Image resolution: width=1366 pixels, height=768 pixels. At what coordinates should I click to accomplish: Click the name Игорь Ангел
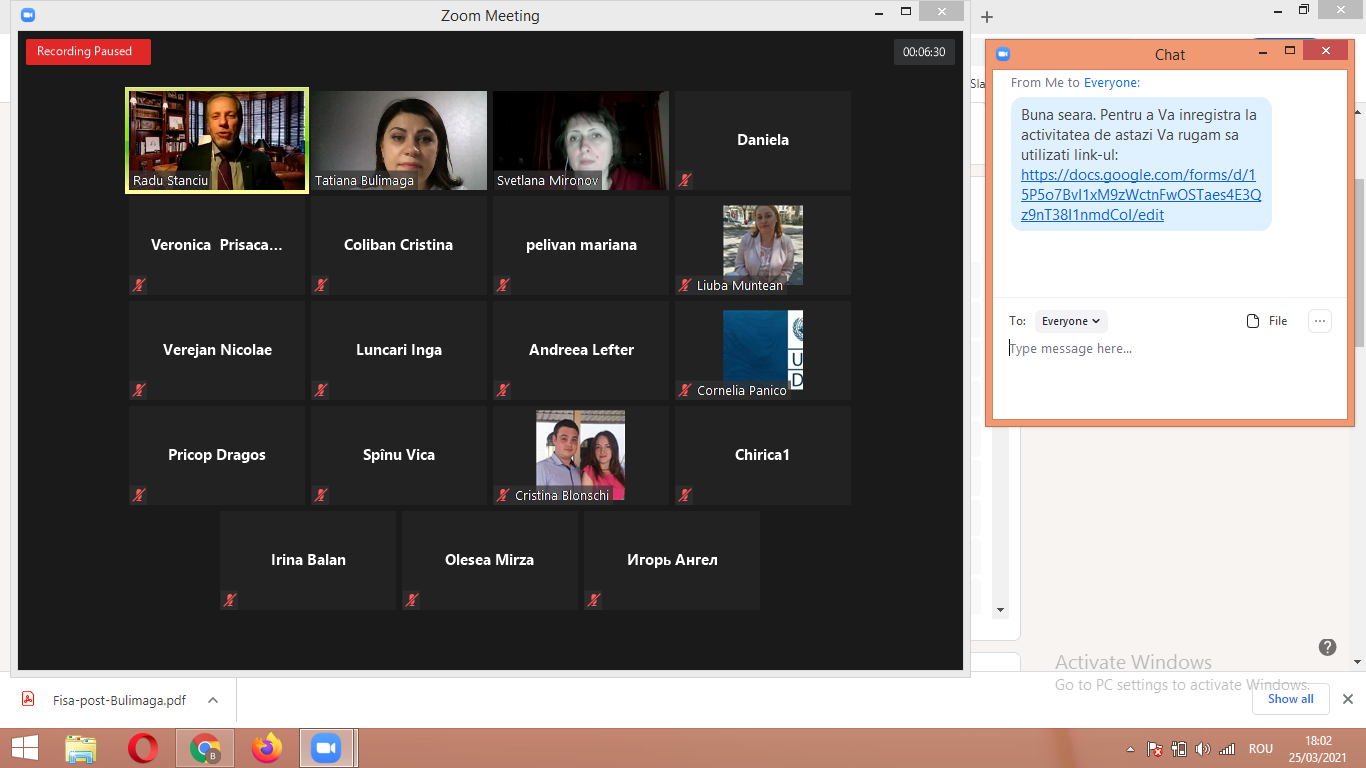(x=672, y=560)
